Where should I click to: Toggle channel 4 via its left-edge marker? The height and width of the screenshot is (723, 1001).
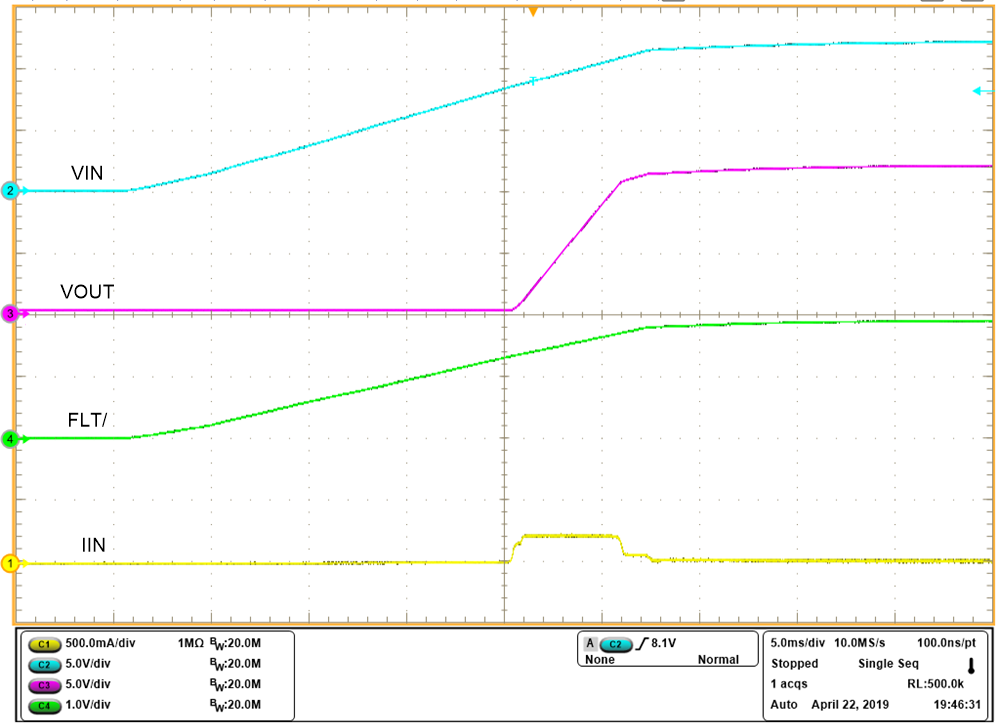coord(7,438)
